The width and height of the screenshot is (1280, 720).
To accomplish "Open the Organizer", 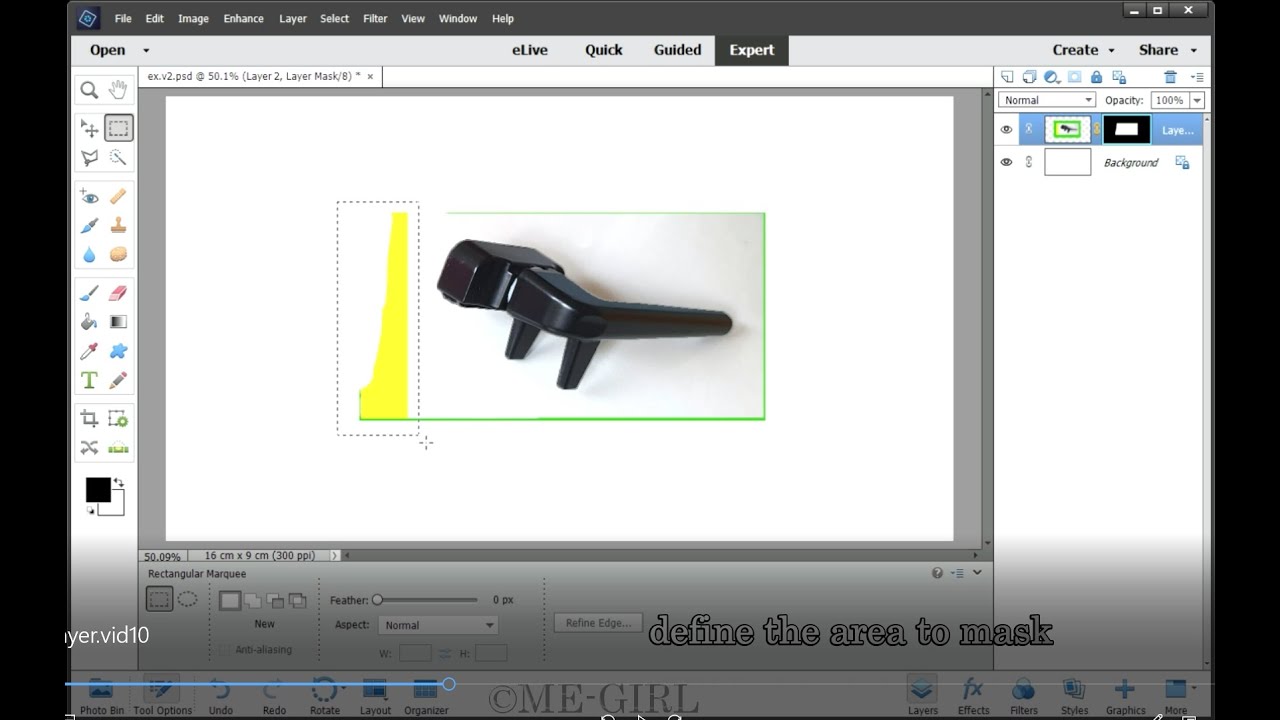I will coord(426,697).
